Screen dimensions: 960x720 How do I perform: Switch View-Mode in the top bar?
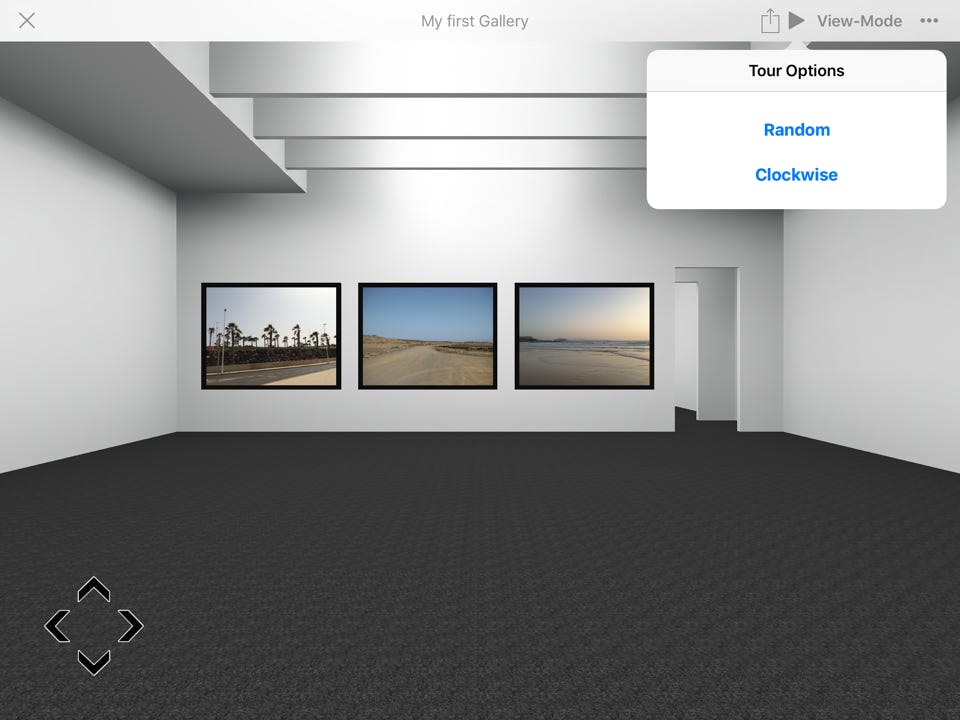click(859, 21)
